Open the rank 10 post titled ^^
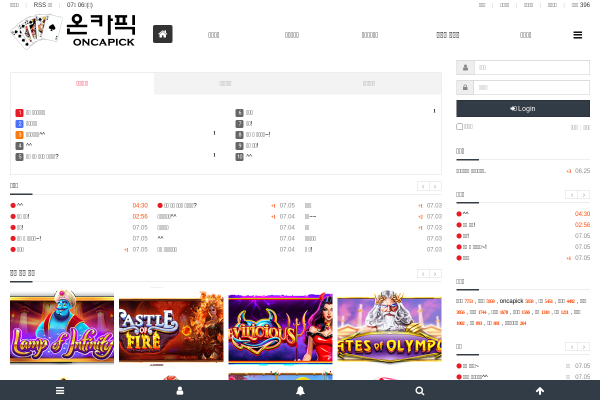Viewport: 600px width, 400px height. click(249, 156)
